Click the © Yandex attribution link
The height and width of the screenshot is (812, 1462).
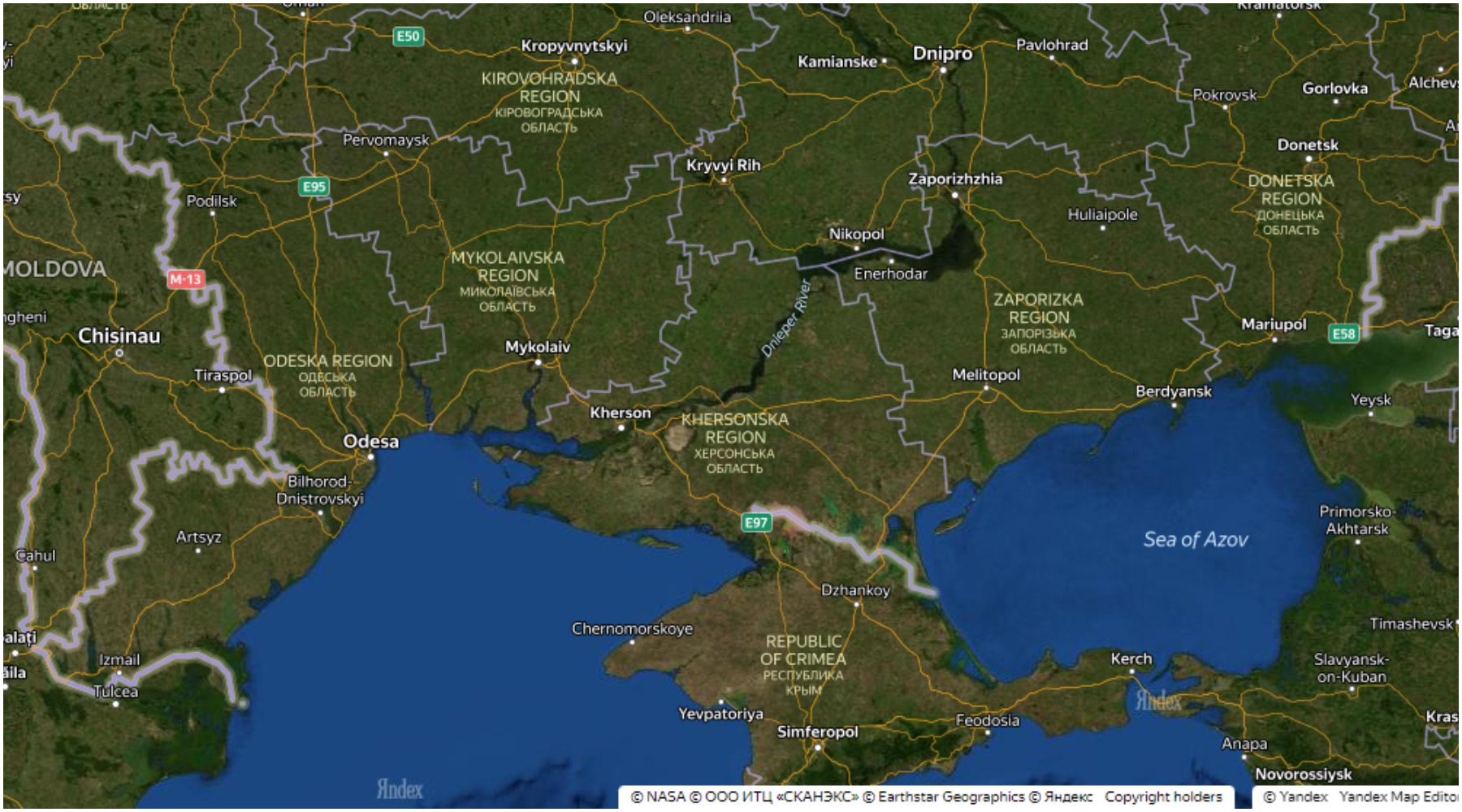tap(1295, 797)
